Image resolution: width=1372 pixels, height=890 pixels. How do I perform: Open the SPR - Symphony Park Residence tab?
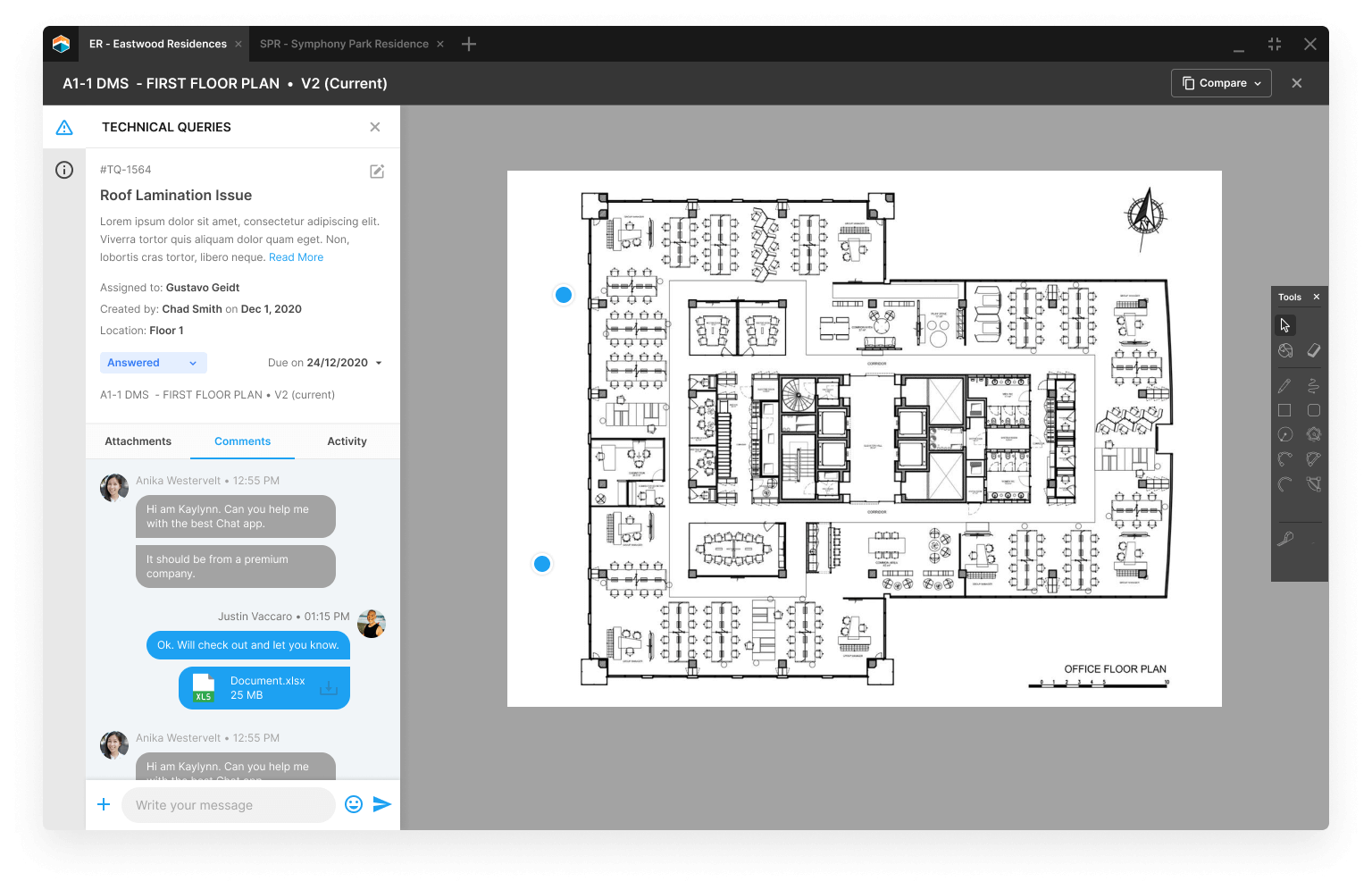coord(344,44)
